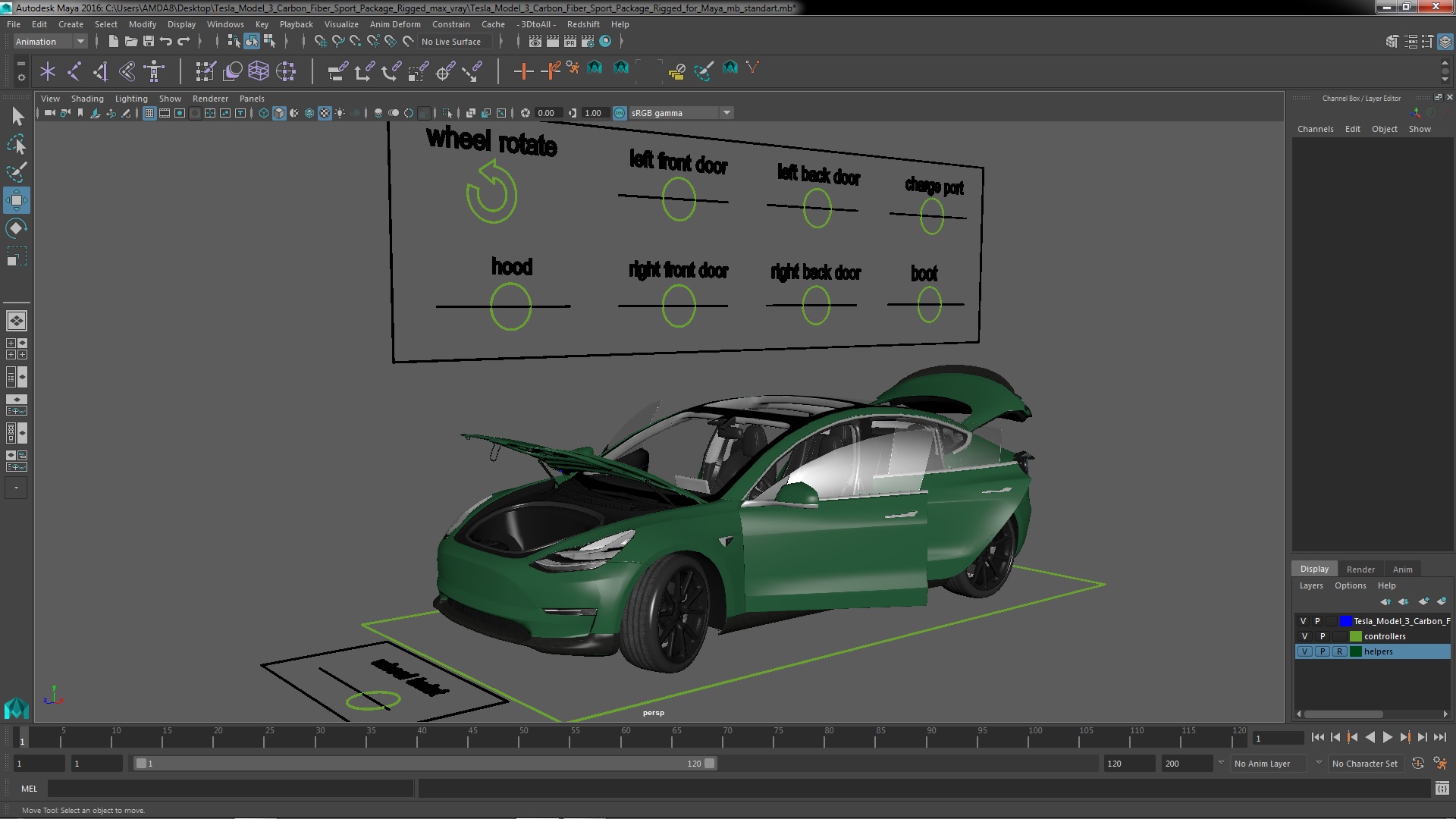1456x819 pixels.
Task: Select the arrow Select tool
Action: coord(17,116)
